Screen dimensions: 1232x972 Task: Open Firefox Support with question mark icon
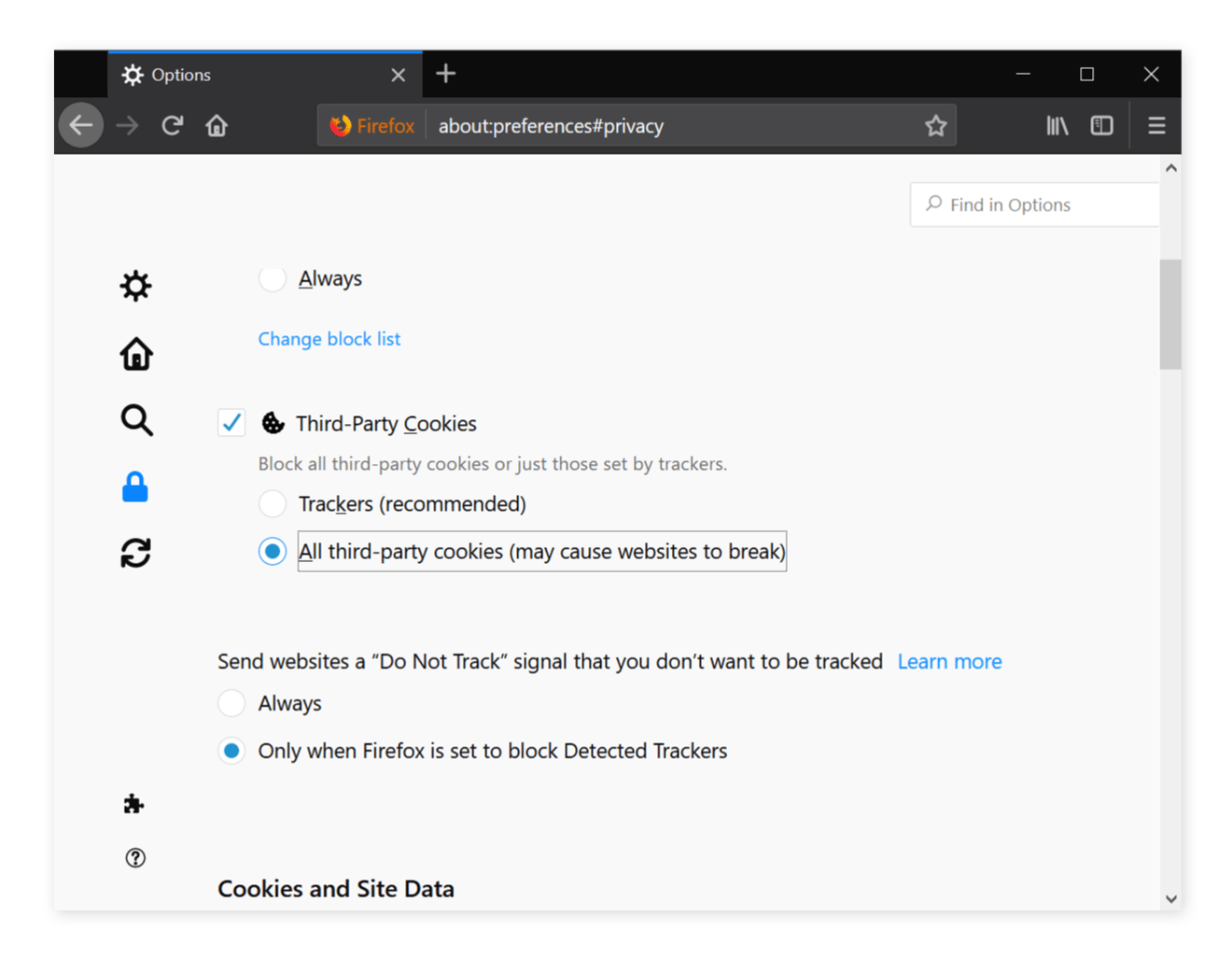(x=135, y=857)
